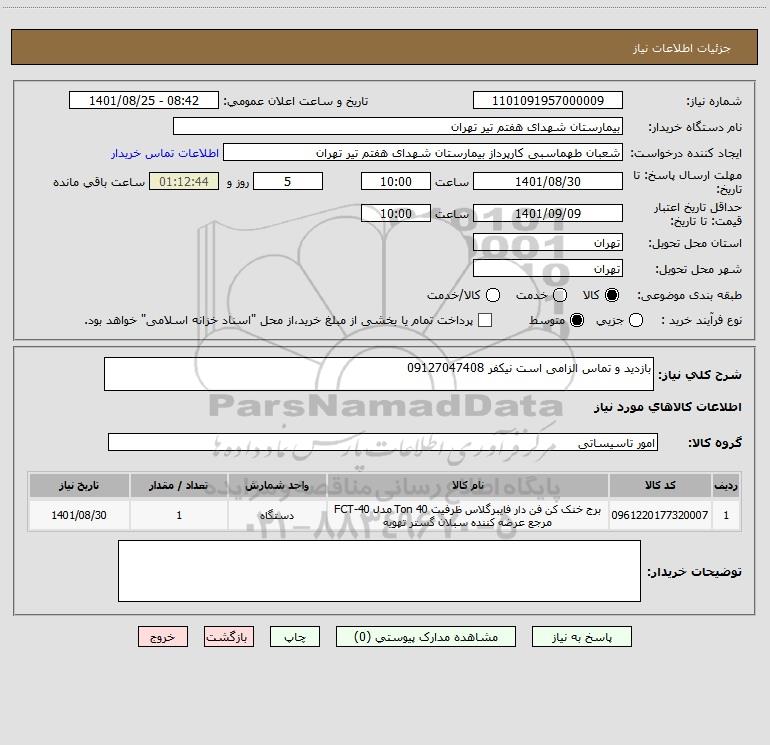Select the کالا/خدمت radio button
770x745 pixels.
pos(493,295)
